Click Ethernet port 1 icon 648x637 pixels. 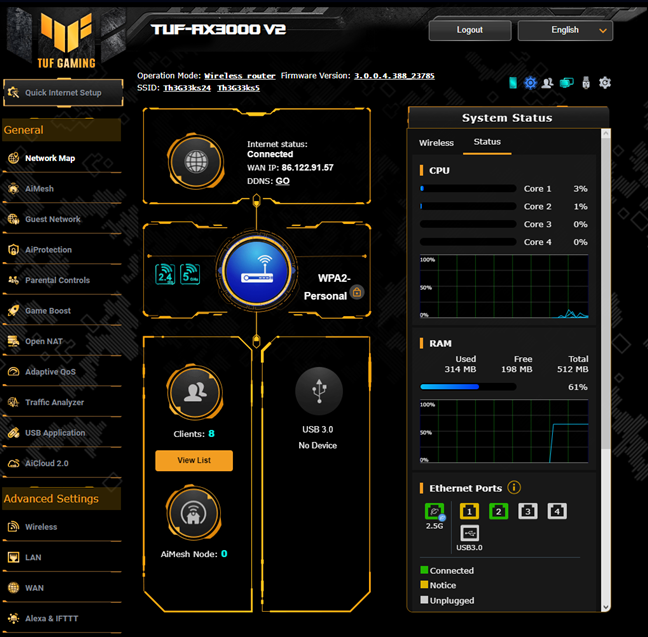tap(469, 511)
